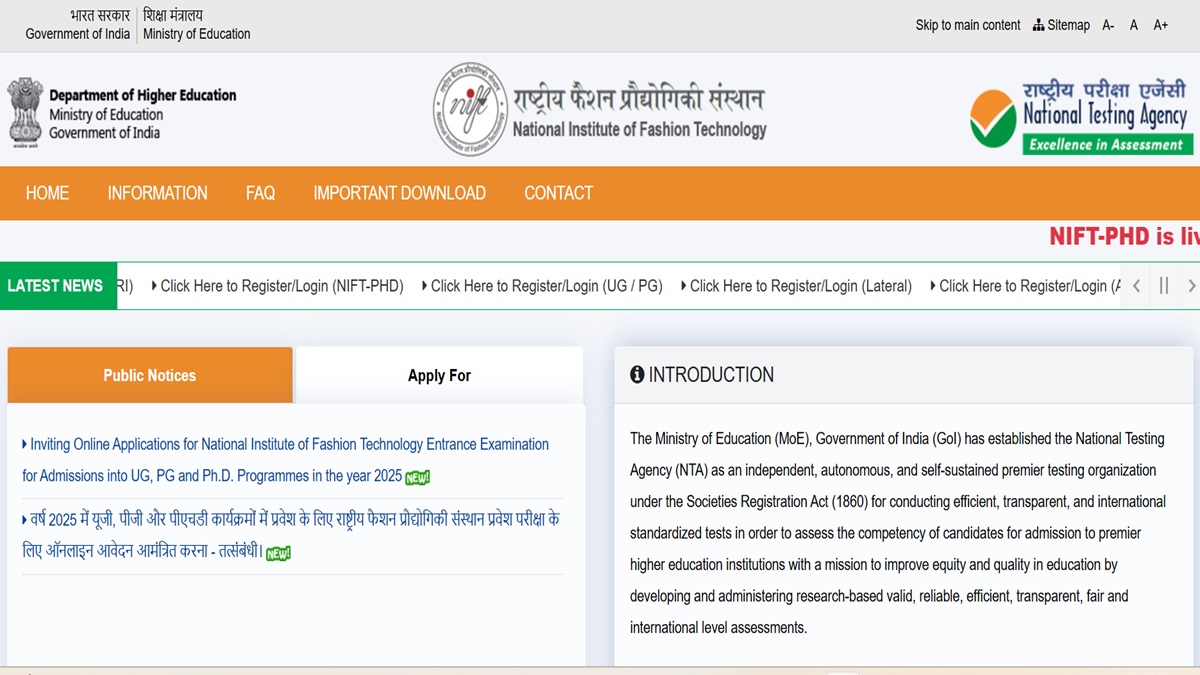1200x675 pixels.
Task: Click the National Institute of Fashion Technology title
Action: coord(639,129)
